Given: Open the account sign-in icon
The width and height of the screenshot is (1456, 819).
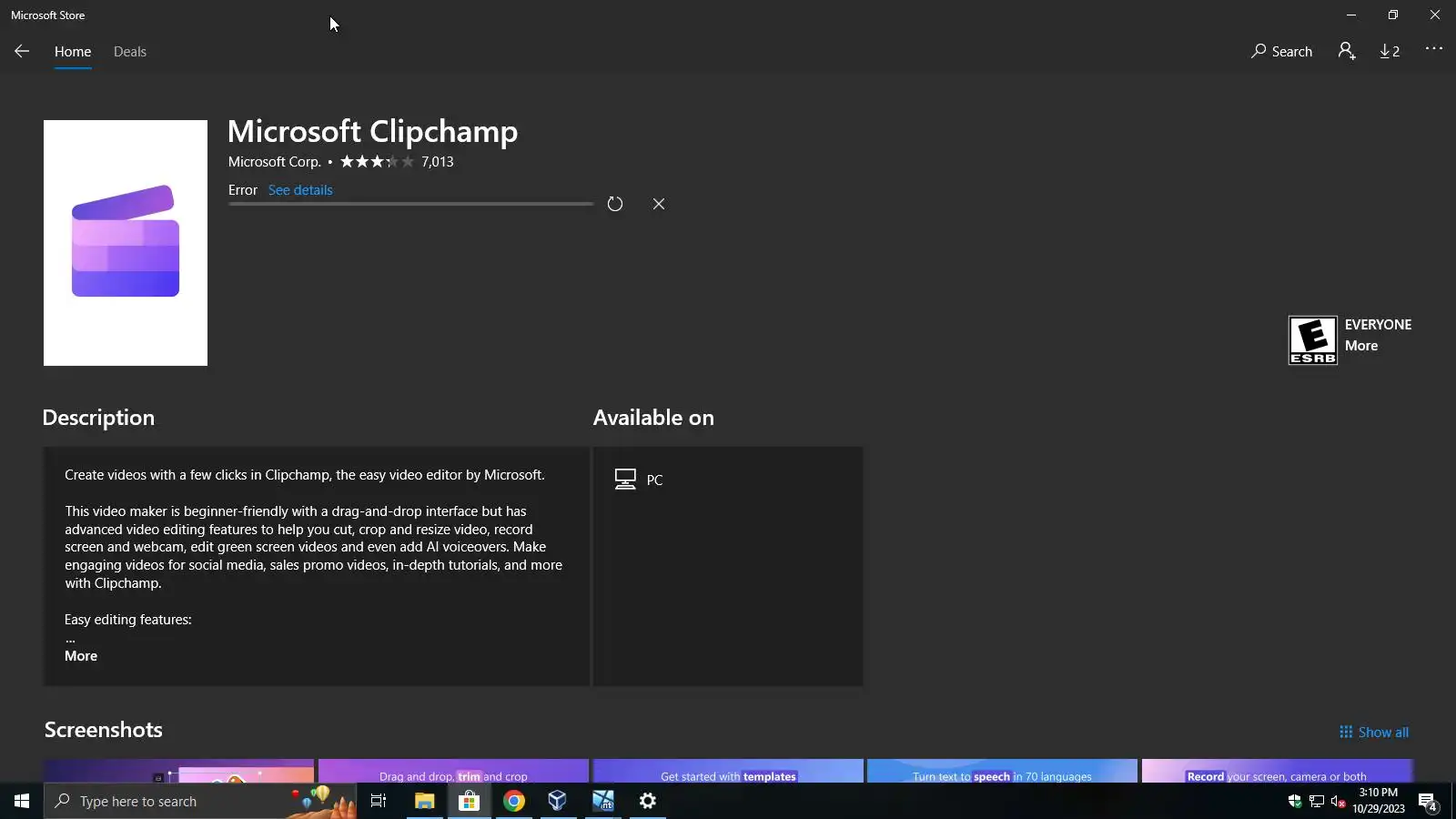Looking at the screenshot, I should tap(1347, 52).
